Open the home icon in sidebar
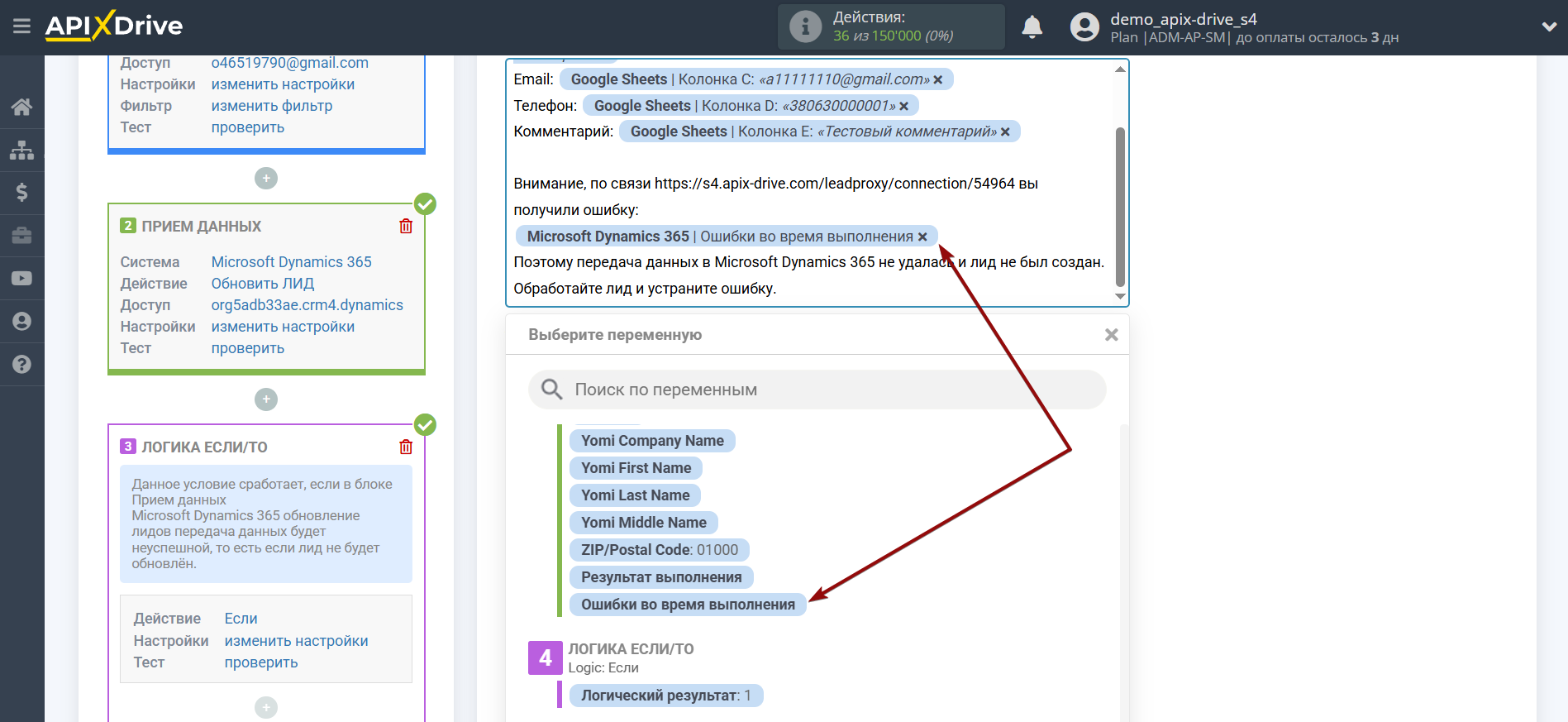 22,107
